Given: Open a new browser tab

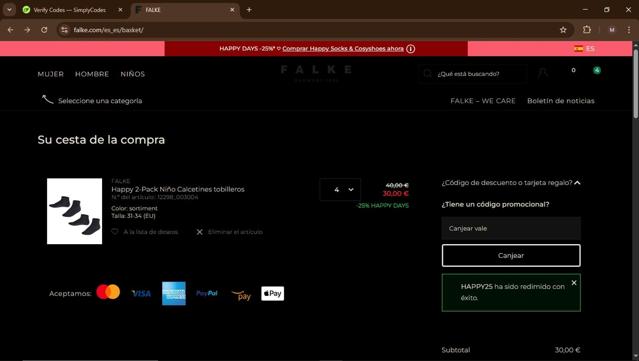Looking at the screenshot, I should pyautogui.click(x=249, y=10).
